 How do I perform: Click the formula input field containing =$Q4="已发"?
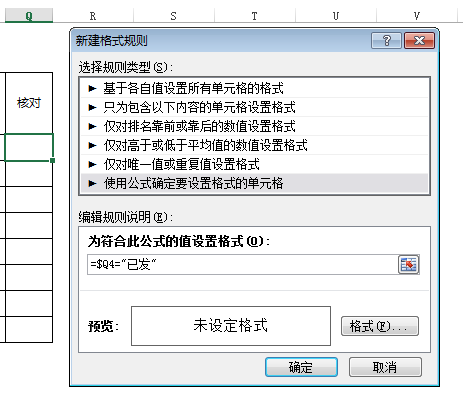click(243, 265)
